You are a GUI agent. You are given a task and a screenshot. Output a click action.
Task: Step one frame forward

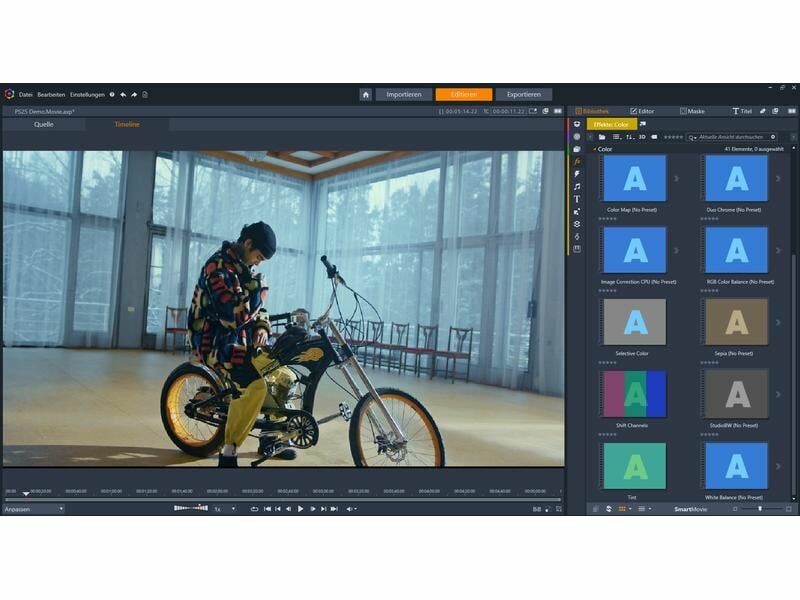point(312,509)
